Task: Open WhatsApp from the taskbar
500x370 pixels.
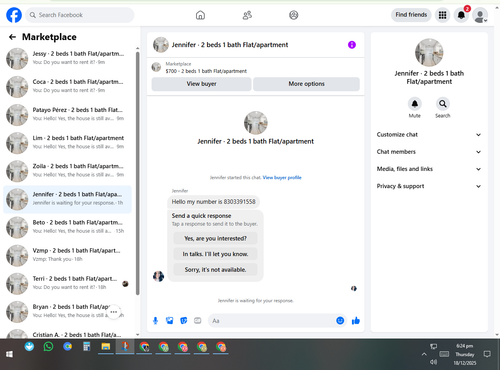Action: [48, 347]
